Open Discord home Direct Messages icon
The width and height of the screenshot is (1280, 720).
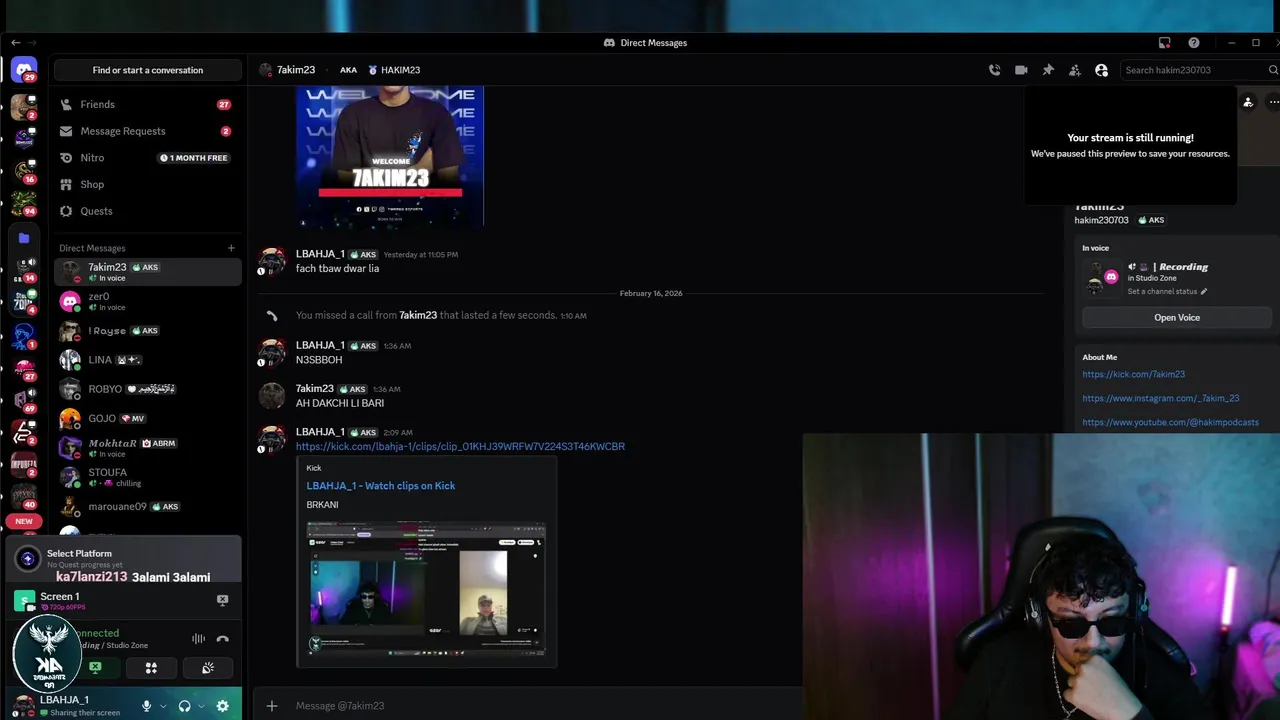24,70
